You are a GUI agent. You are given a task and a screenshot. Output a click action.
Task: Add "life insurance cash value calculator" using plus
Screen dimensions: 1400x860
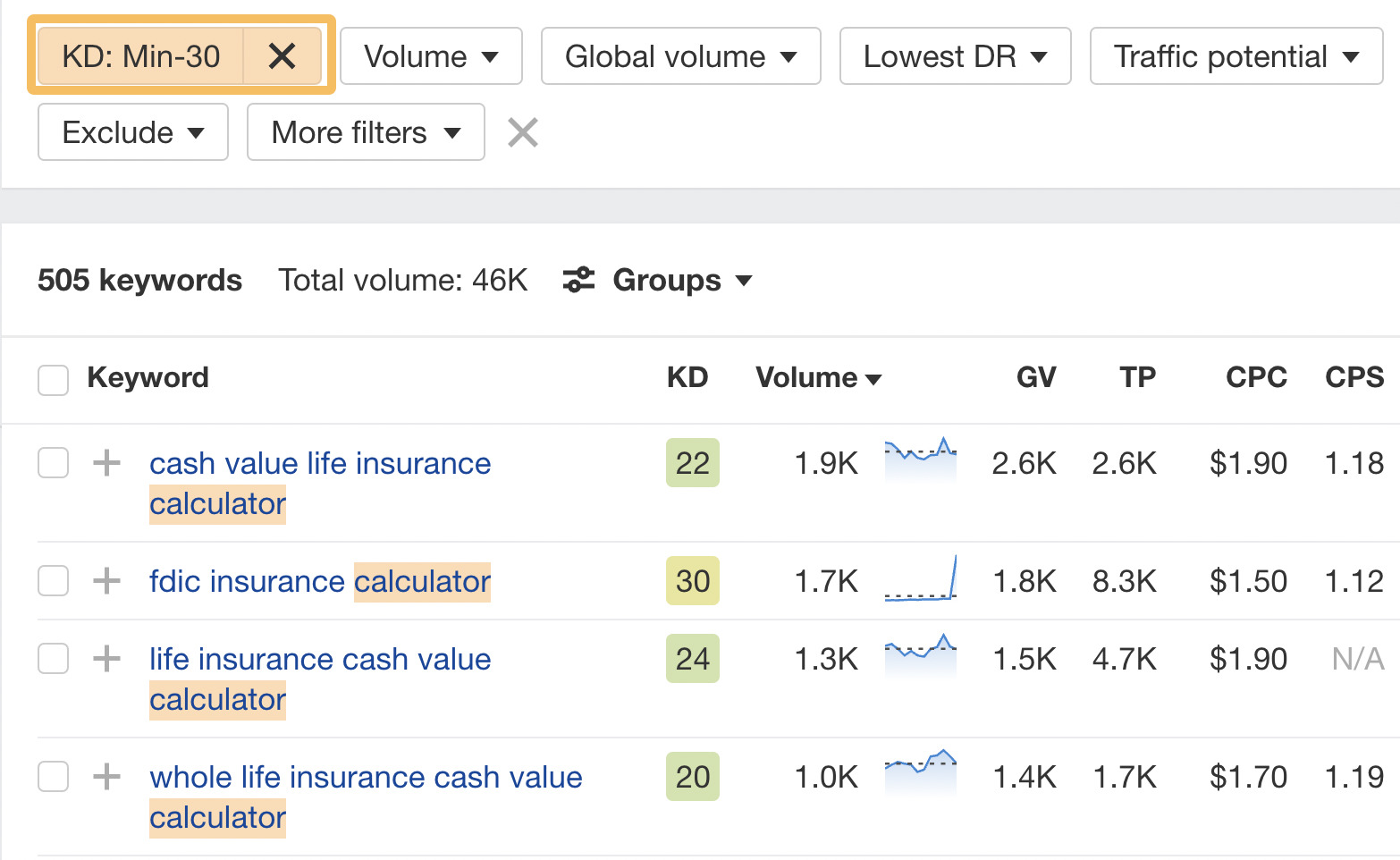point(106,659)
